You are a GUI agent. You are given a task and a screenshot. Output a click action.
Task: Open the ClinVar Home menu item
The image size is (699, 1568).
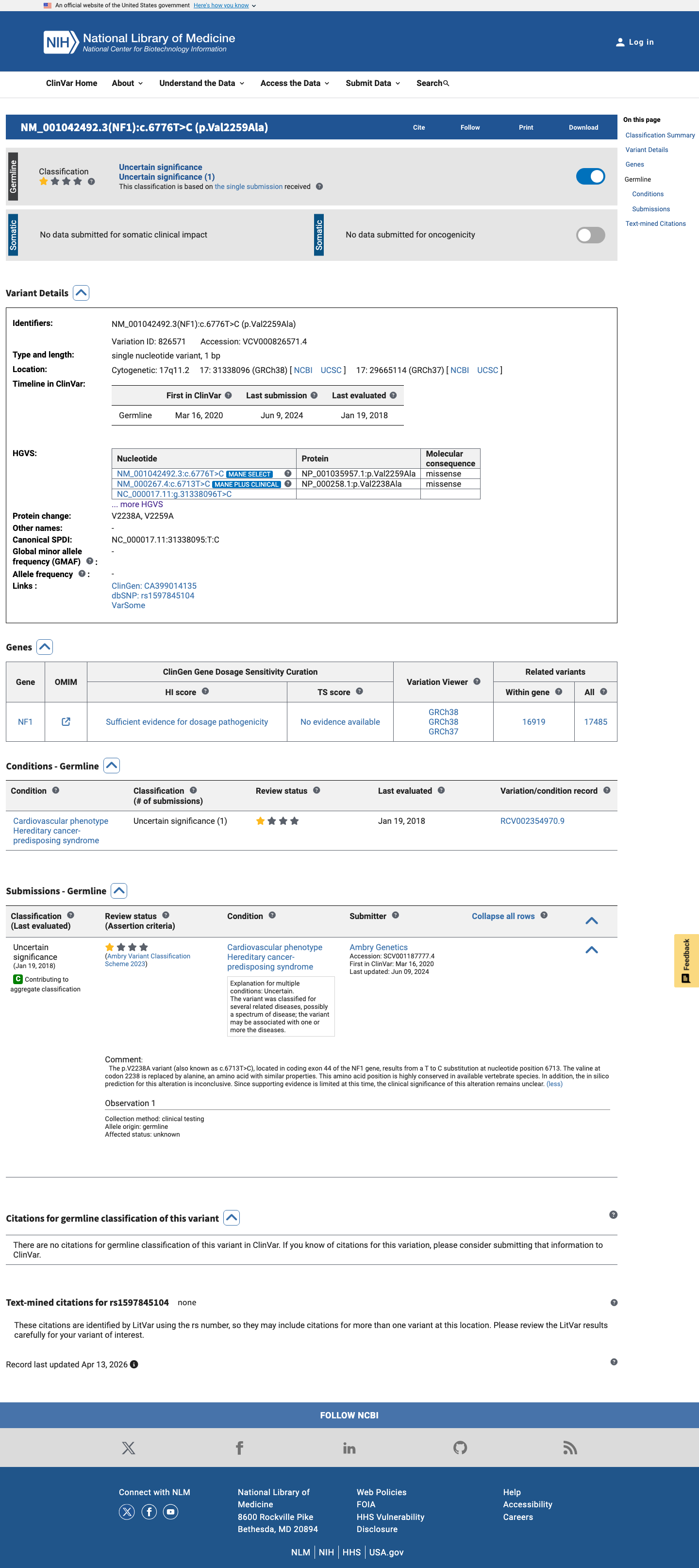click(x=72, y=84)
